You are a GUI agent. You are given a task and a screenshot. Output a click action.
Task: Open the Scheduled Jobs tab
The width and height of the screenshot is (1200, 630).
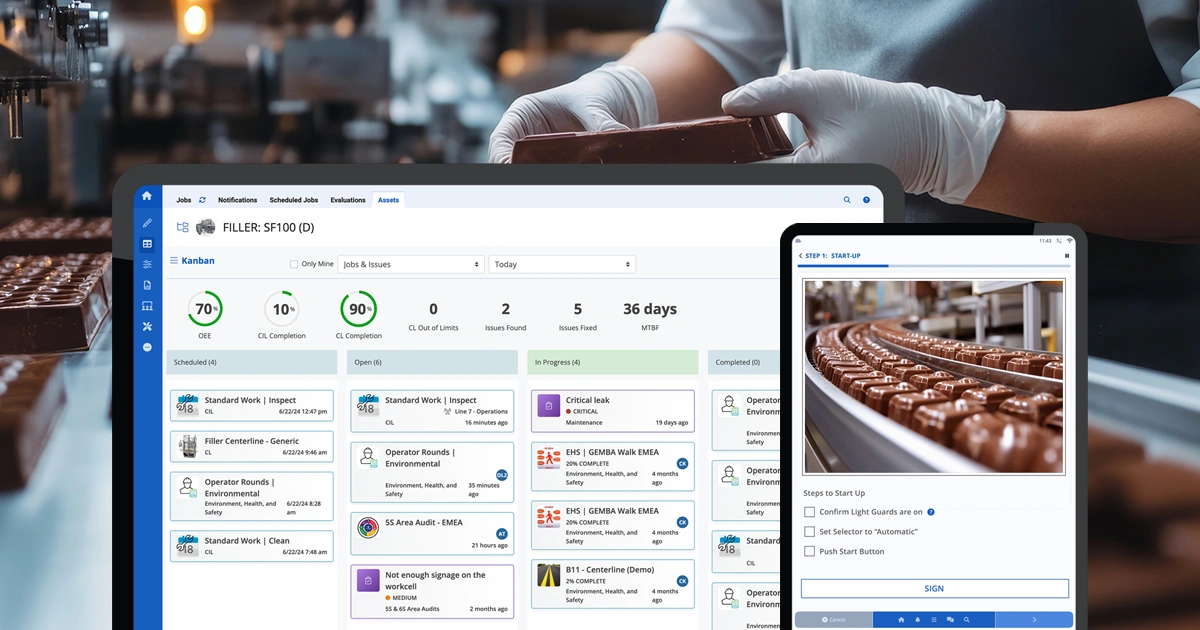pos(293,200)
